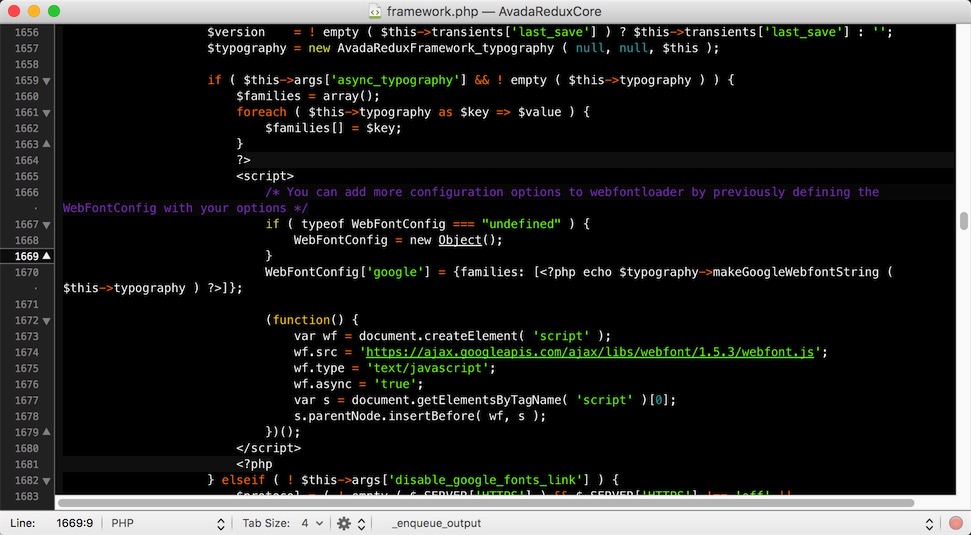Click the fold end marker at line 1663
The width and height of the screenshot is (971, 535).
click(x=47, y=144)
